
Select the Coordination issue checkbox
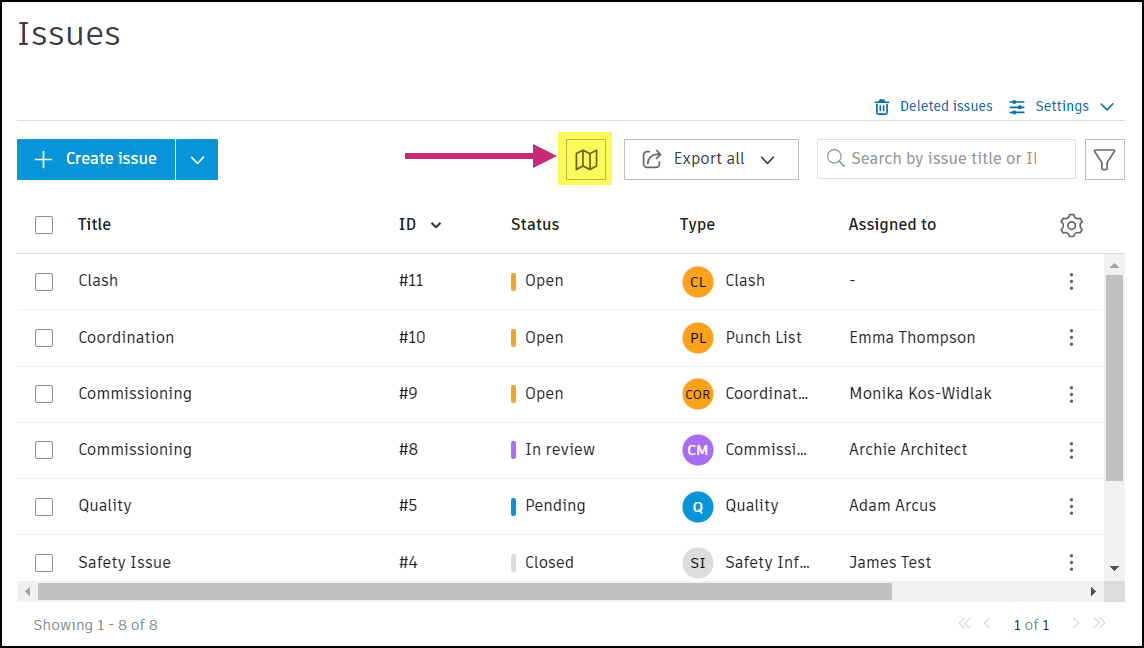pyautogui.click(x=44, y=338)
